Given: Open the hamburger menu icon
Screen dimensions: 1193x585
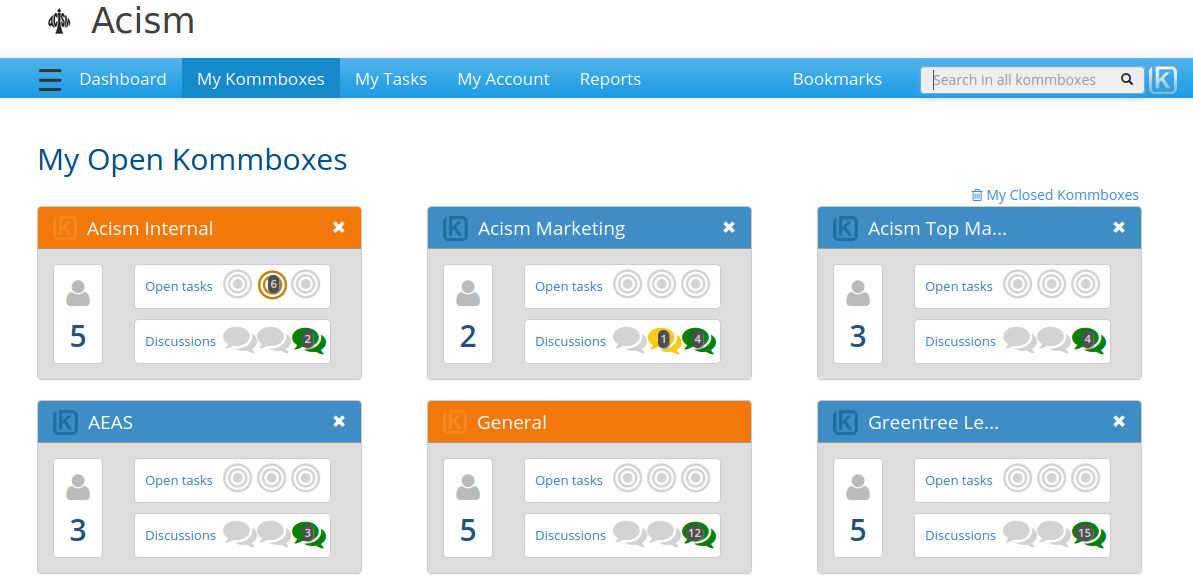Looking at the screenshot, I should (x=50, y=80).
